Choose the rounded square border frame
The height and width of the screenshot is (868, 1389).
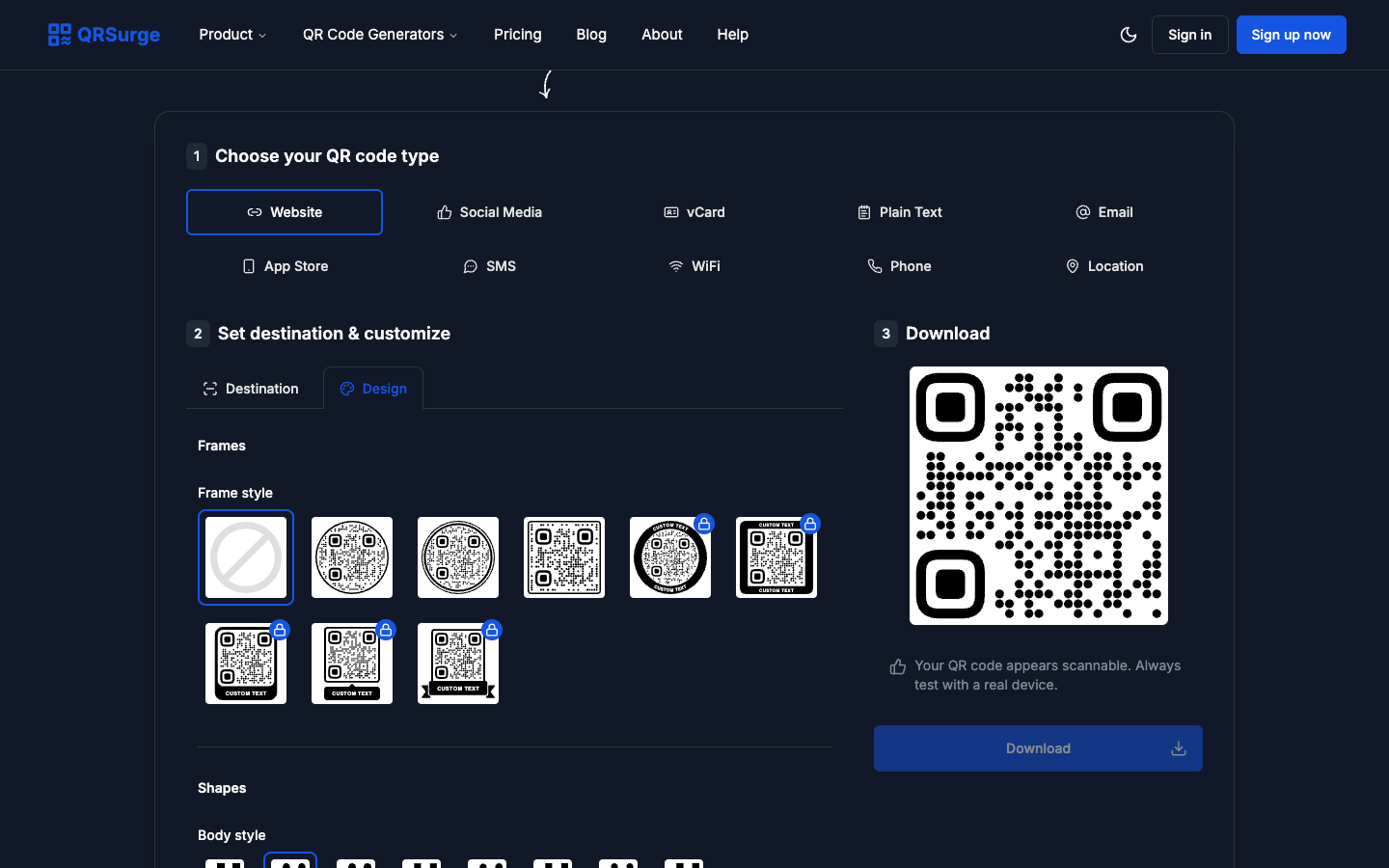(564, 557)
